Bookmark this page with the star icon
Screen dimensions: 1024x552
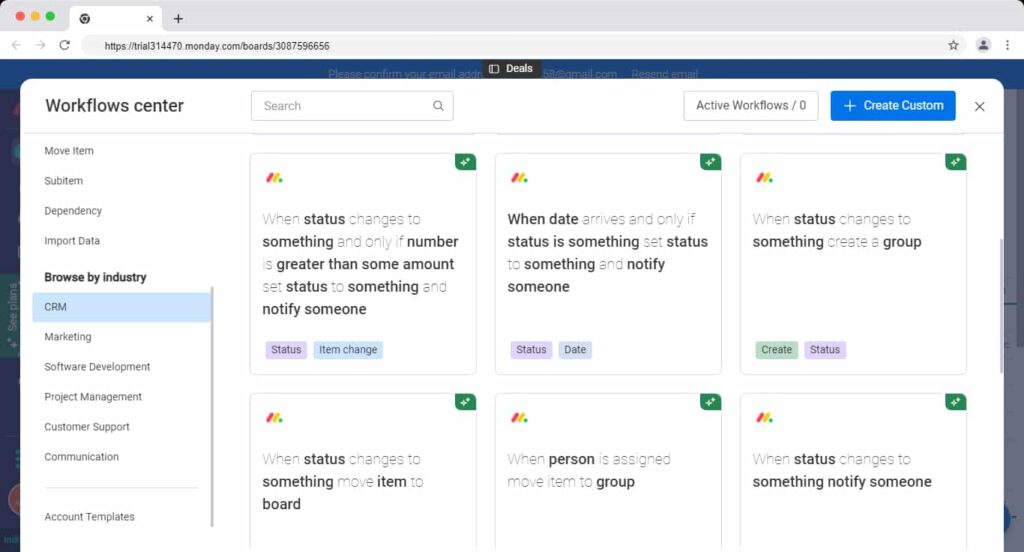click(953, 45)
